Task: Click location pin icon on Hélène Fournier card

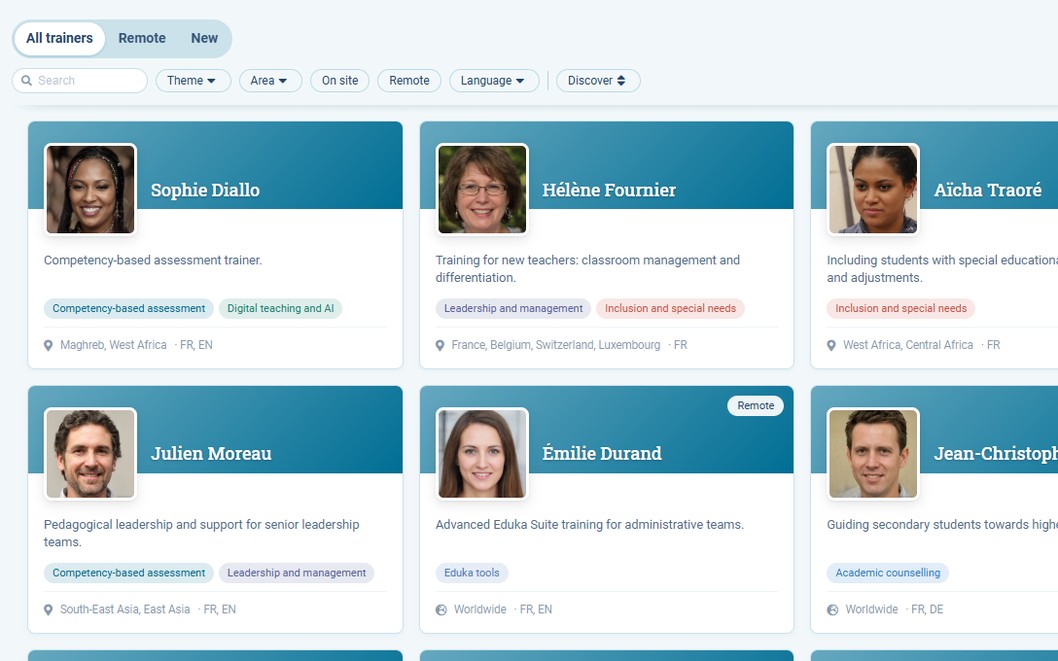Action: 440,345
